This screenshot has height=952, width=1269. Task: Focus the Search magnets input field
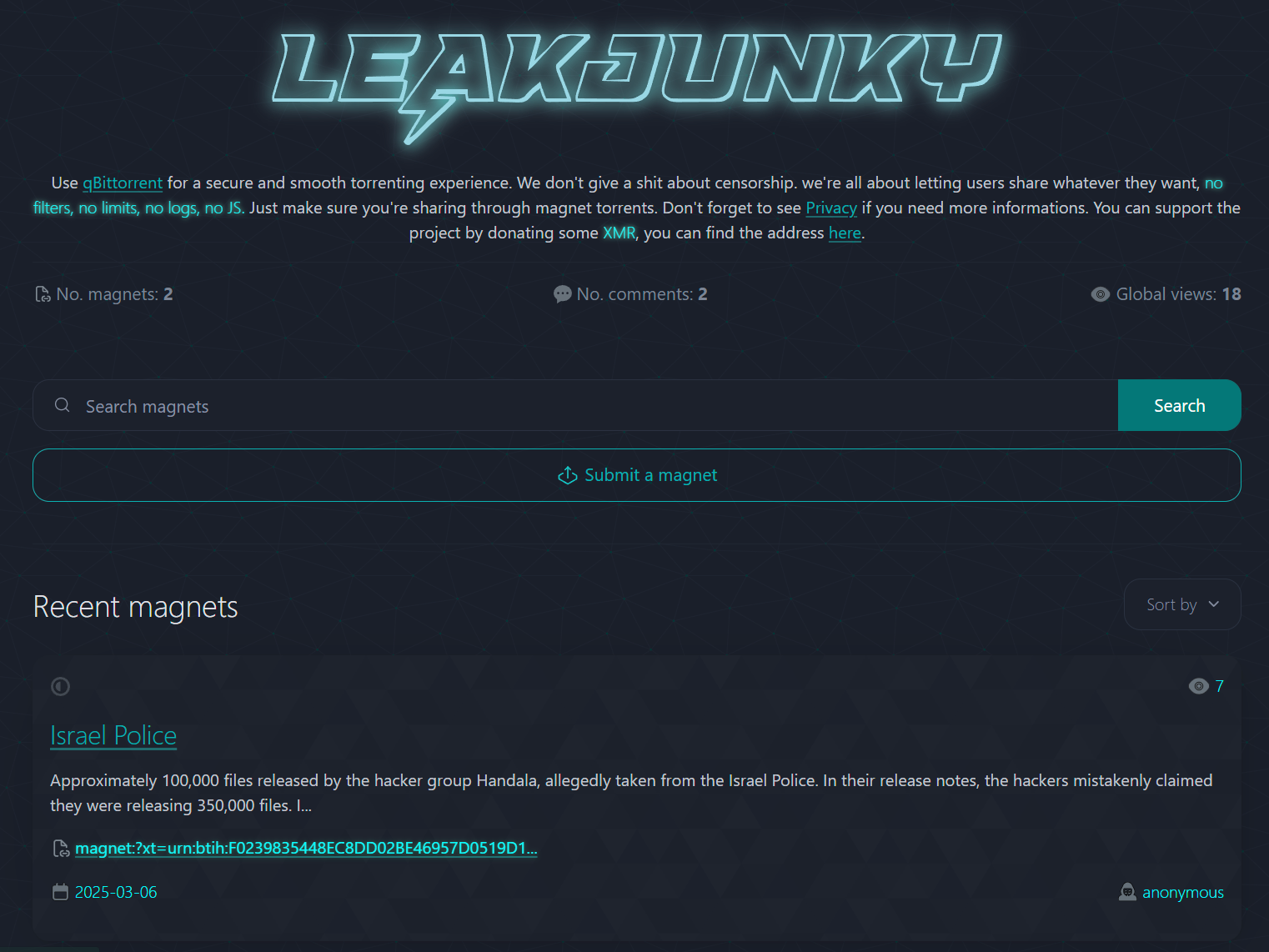[575, 405]
